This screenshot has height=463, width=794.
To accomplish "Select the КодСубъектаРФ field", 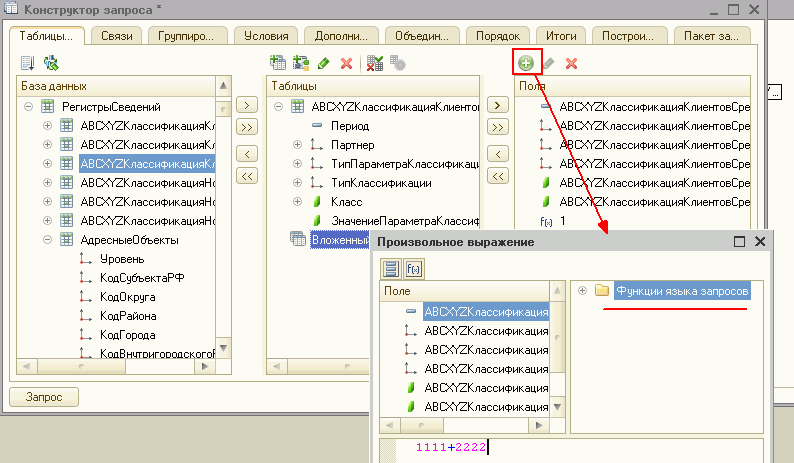I will click(x=142, y=278).
